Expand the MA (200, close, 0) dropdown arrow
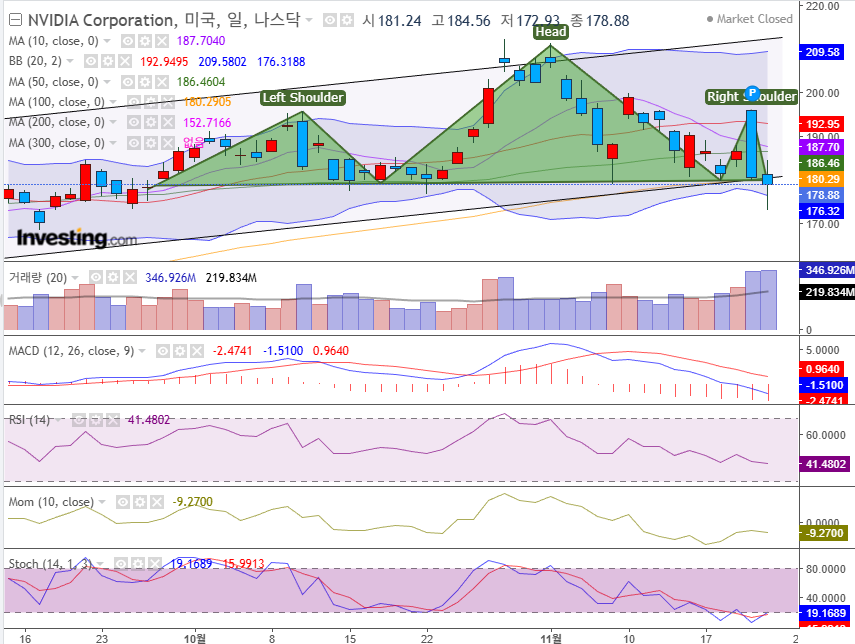 pyautogui.click(x=113, y=122)
